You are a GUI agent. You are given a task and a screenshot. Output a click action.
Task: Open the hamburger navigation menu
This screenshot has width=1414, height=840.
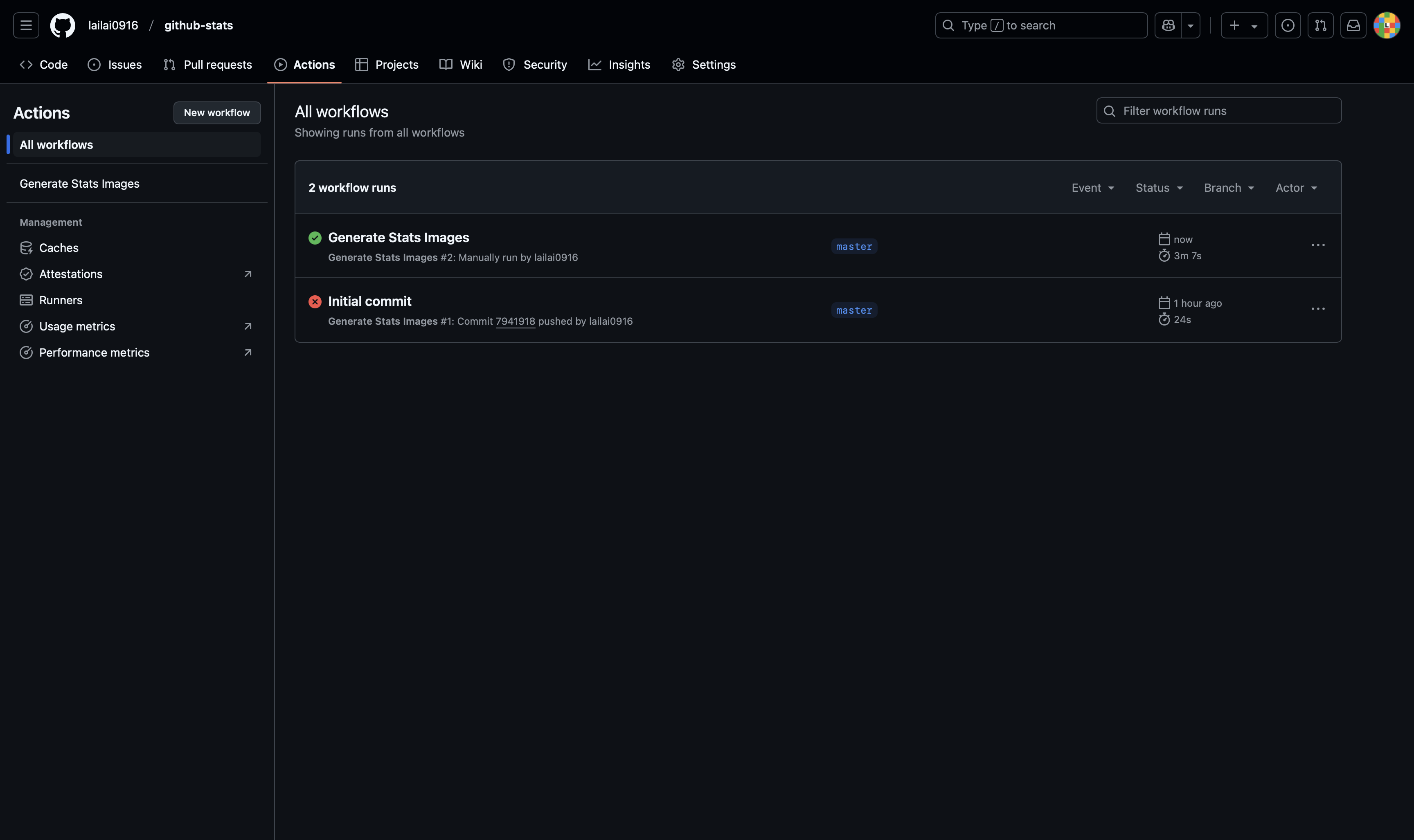click(26, 25)
